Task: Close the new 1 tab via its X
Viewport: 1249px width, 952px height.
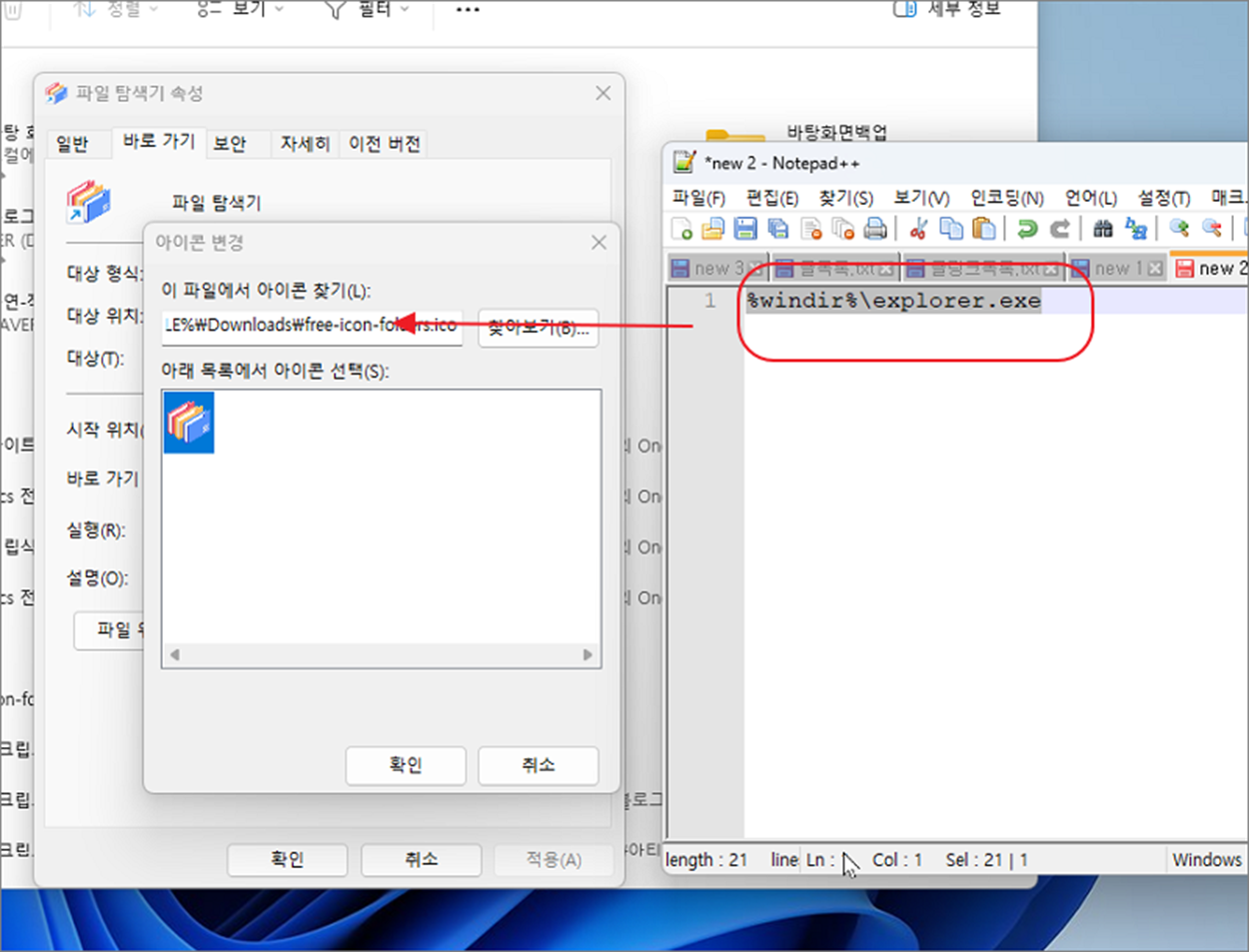Action: point(1155,269)
